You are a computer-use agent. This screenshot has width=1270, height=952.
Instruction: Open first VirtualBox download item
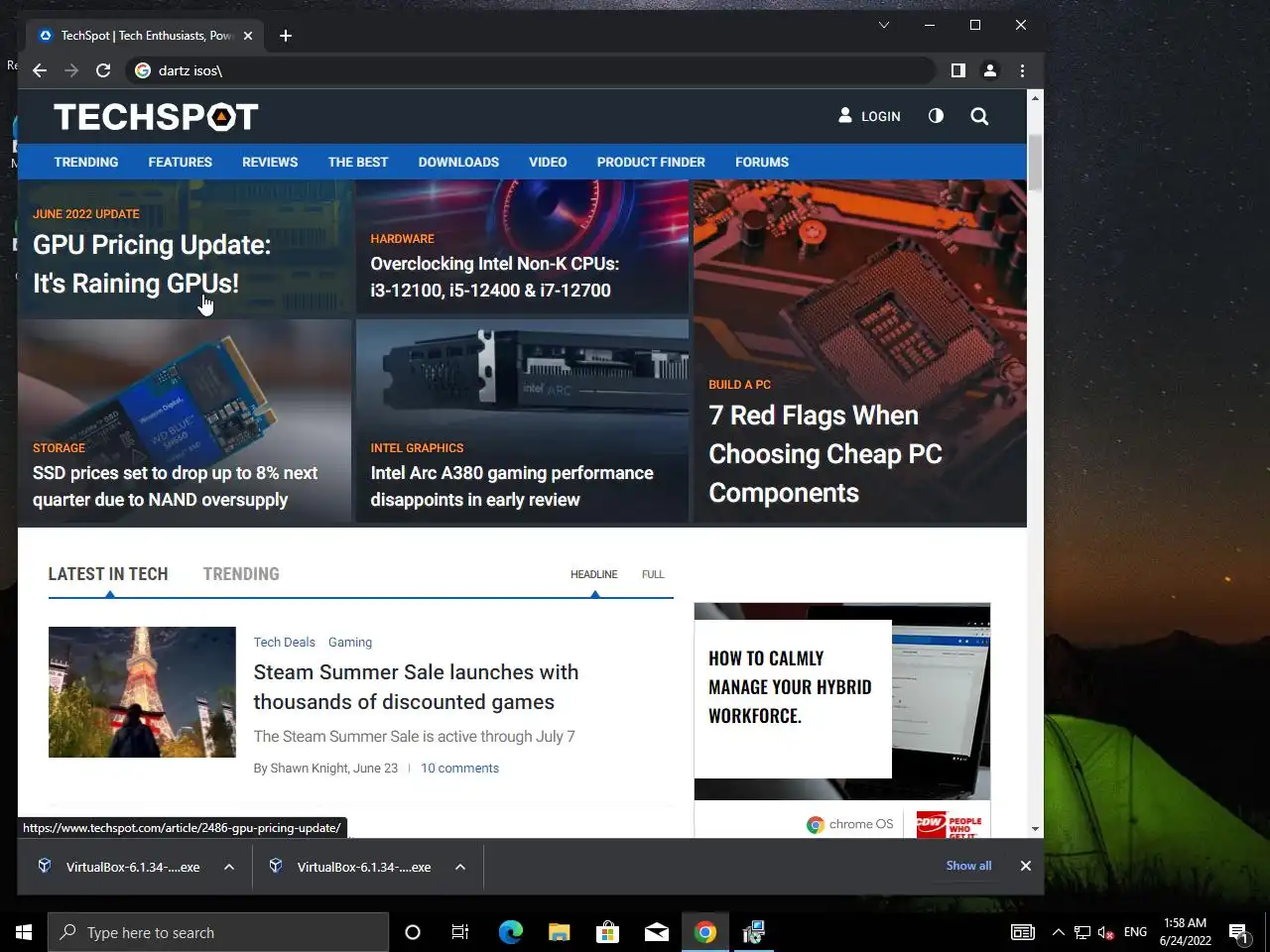[x=119, y=867]
